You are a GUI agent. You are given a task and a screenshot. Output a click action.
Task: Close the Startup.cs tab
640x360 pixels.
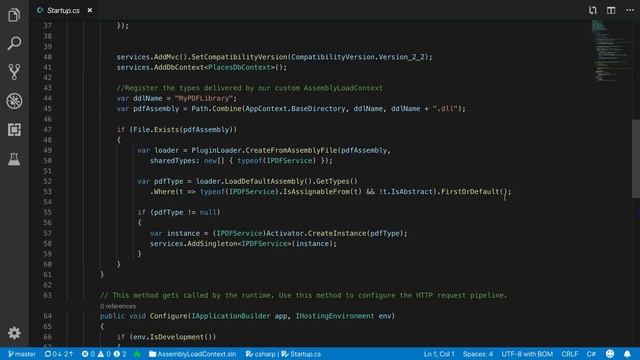coord(90,10)
